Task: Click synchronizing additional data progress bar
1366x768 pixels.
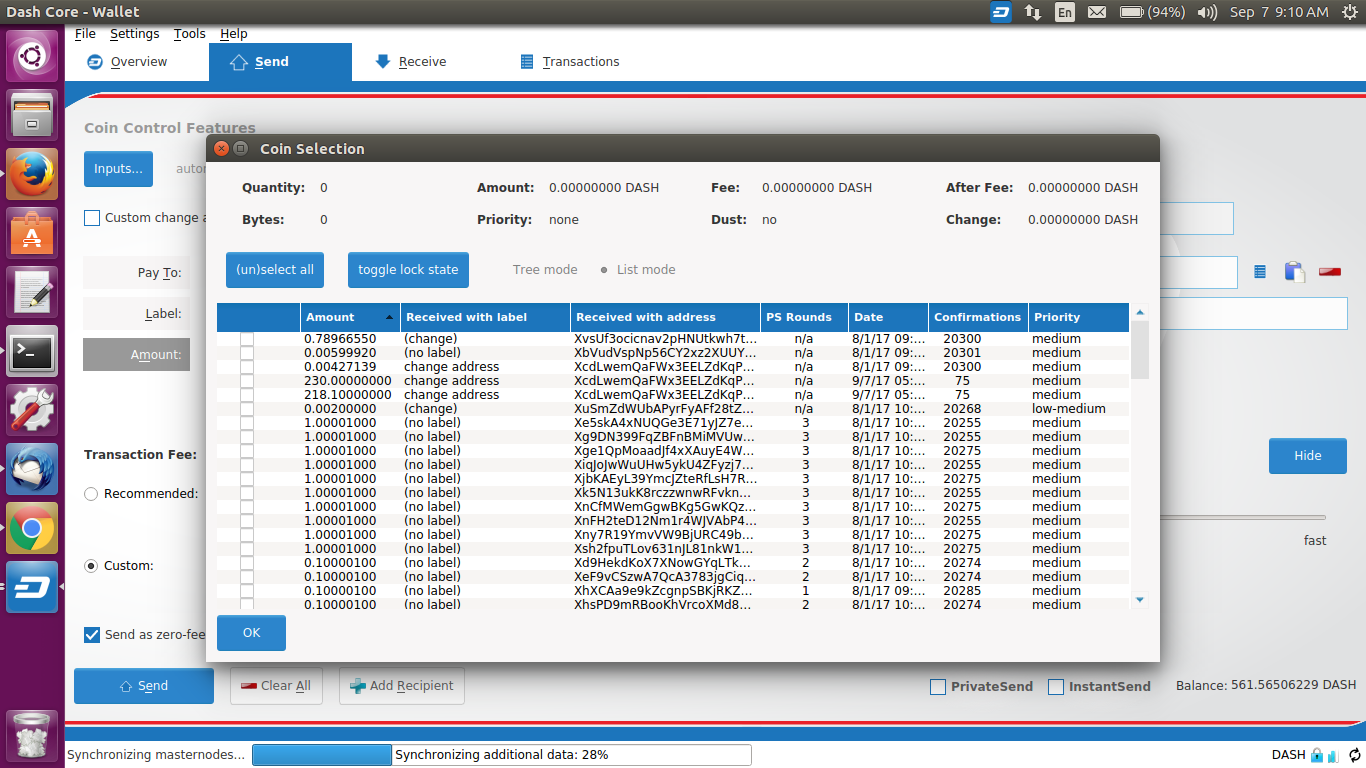Action: 501,755
